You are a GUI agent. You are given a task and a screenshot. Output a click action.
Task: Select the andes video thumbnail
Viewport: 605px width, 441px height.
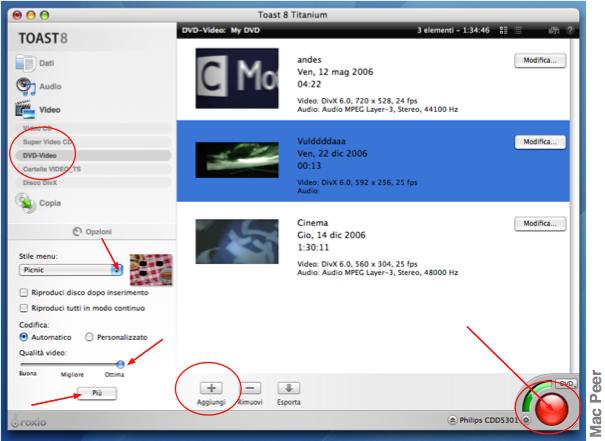tap(237, 78)
